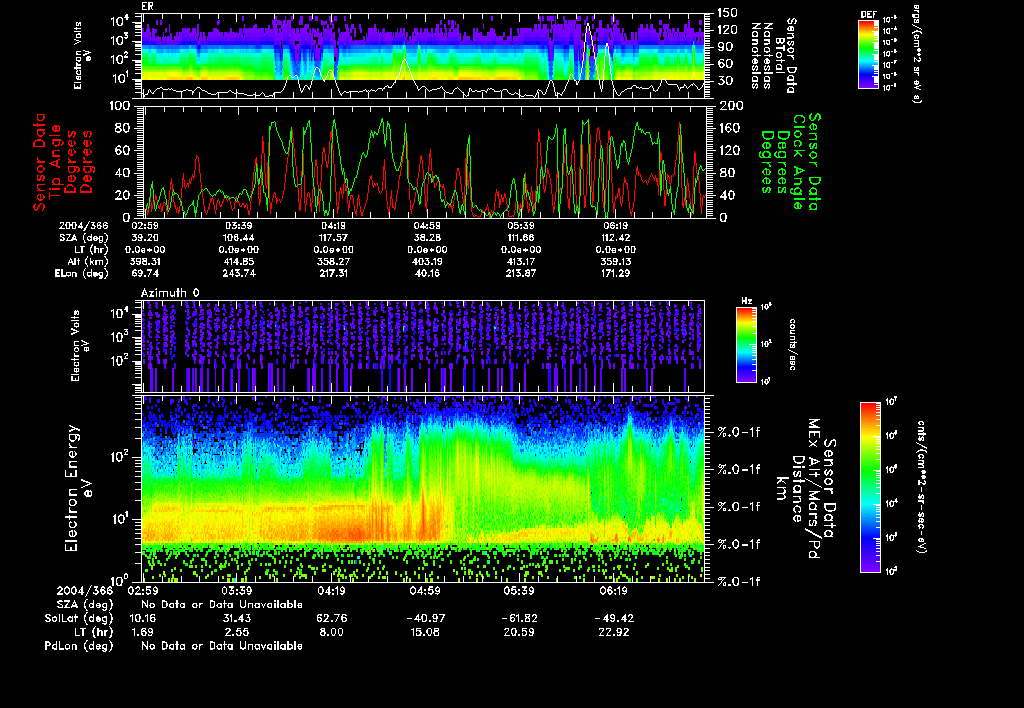
Task: Click the cnts/(cm**2-sr-sec-eV) color scale bar
Action: coord(869,487)
